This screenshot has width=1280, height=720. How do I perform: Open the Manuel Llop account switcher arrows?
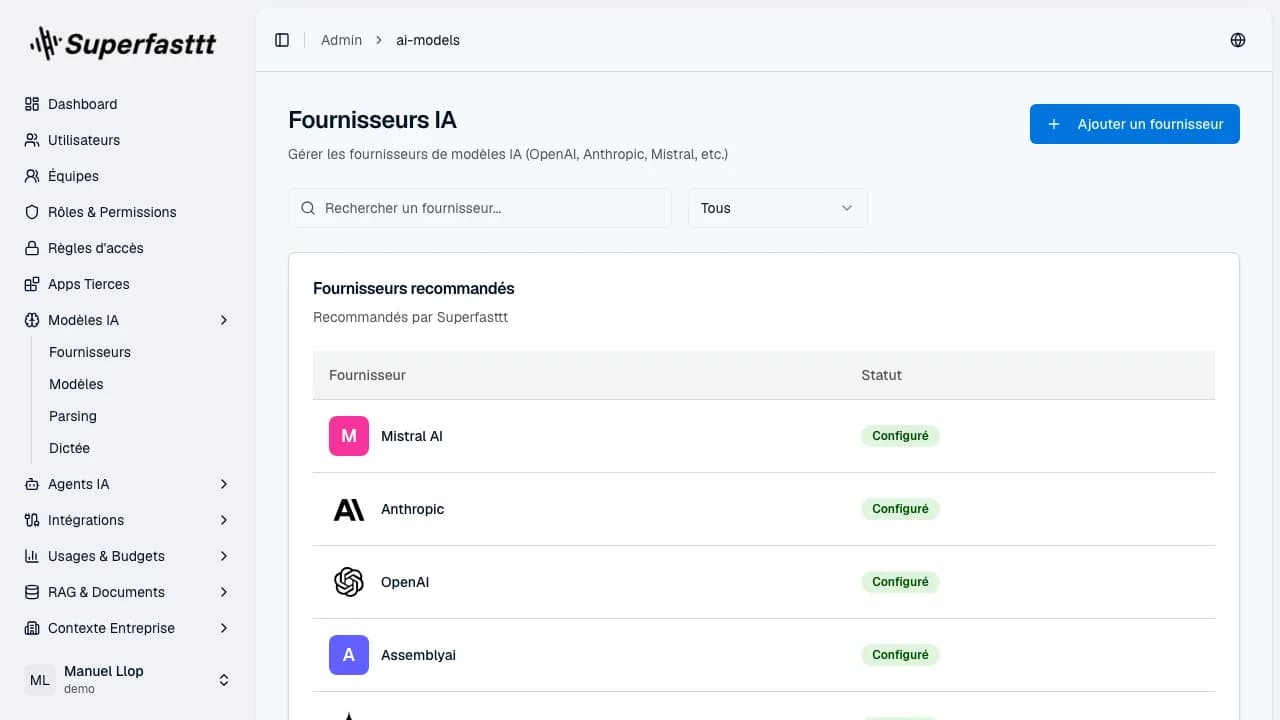click(x=224, y=680)
